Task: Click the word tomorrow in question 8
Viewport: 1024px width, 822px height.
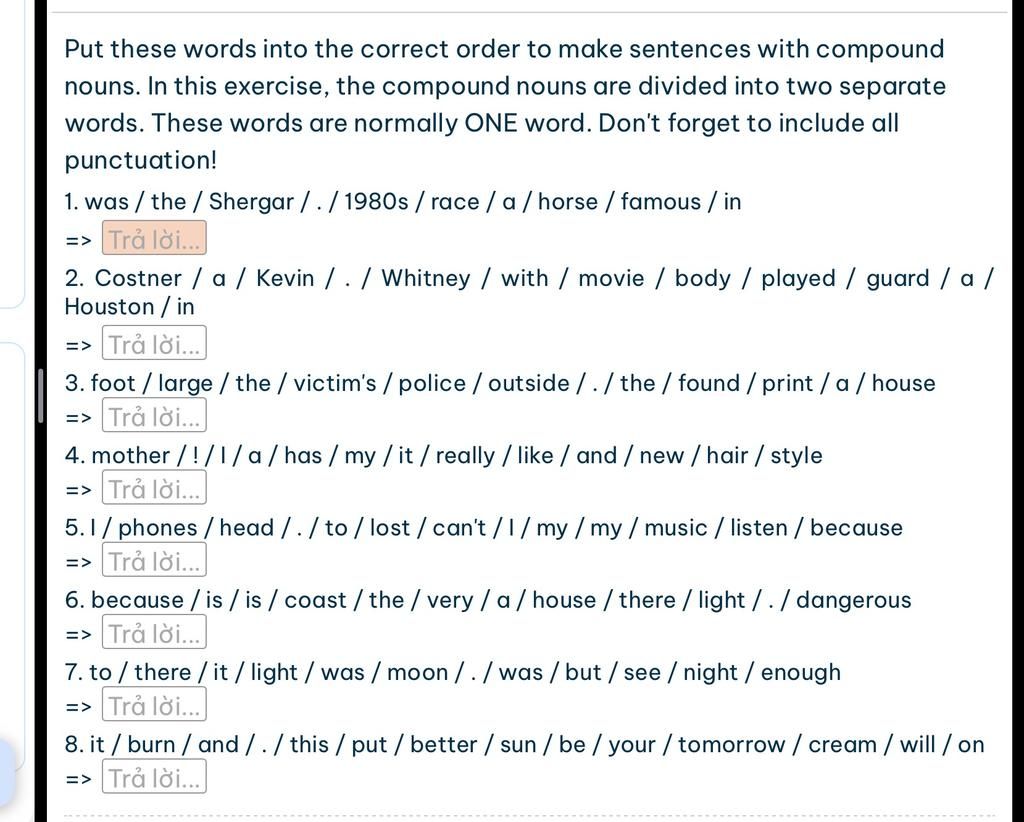Action: click(731, 744)
